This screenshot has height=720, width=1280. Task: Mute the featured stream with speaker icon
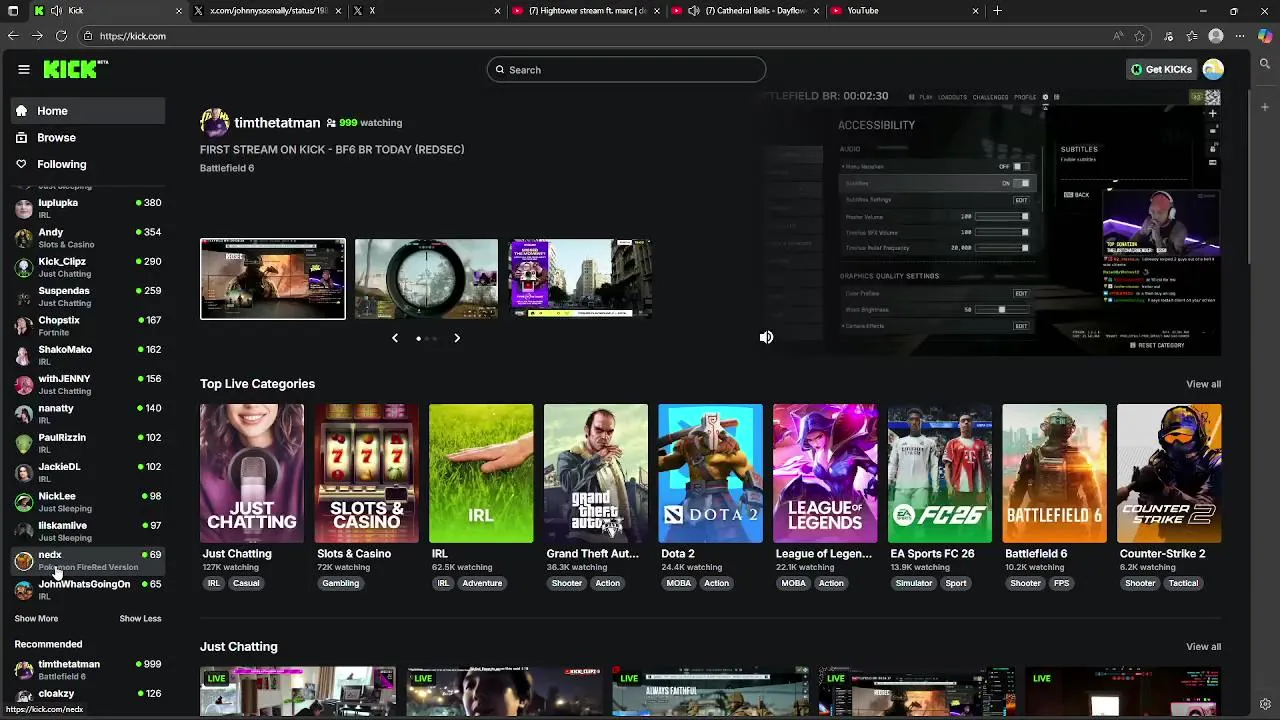[x=766, y=337]
